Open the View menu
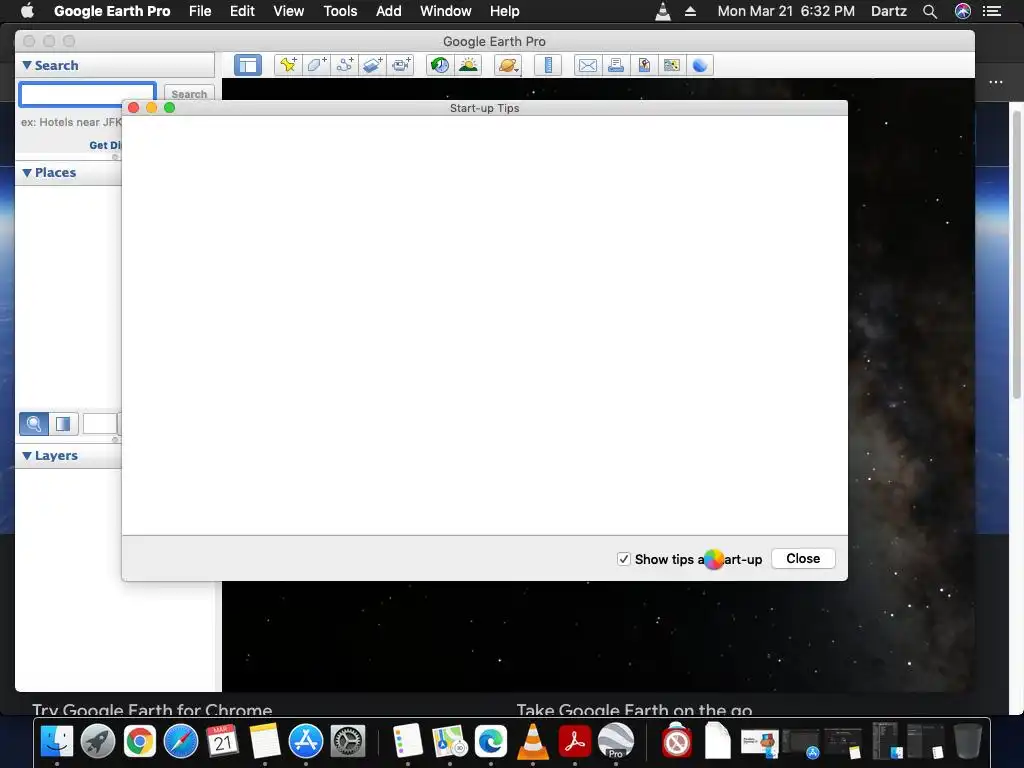 click(x=289, y=11)
